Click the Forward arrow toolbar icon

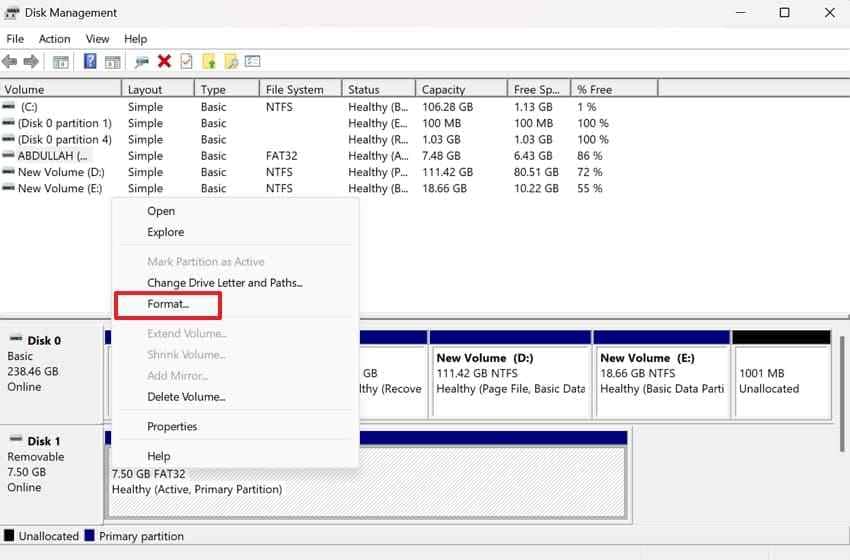coord(31,62)
